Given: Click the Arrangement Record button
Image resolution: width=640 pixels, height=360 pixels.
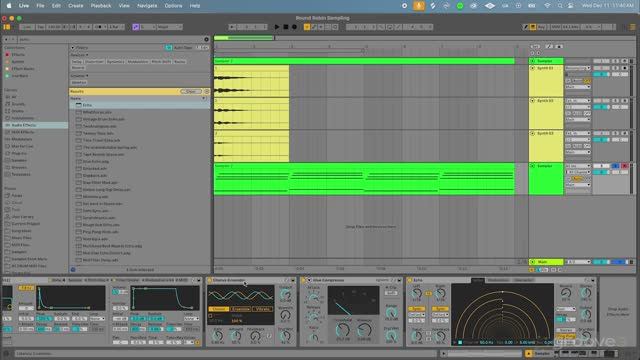Looking at the screenshot, I should tap(294, 27).
